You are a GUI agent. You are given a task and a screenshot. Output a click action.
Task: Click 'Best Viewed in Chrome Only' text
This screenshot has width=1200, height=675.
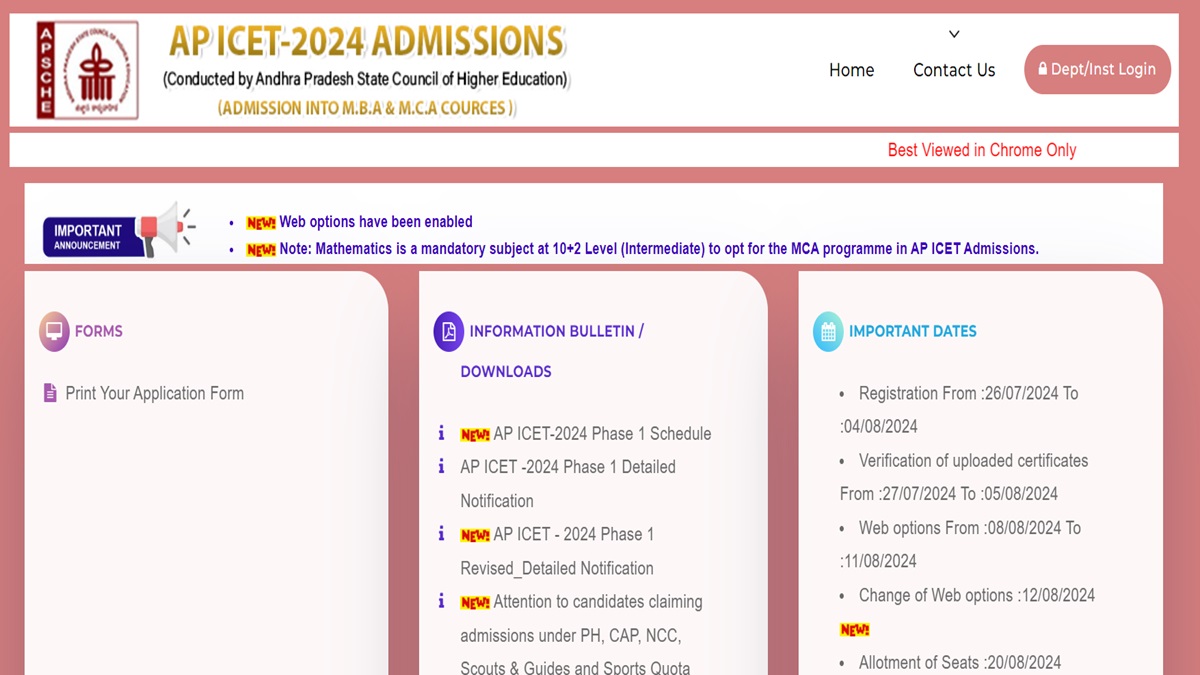click(982, 150)
